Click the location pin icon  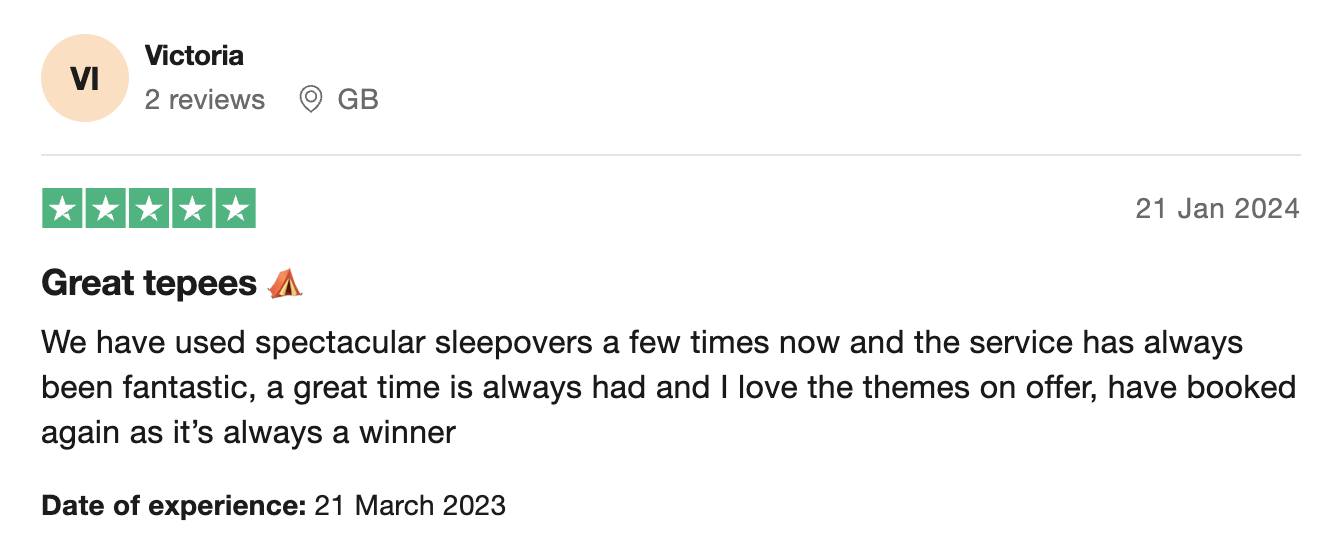(x=311, y=100)
